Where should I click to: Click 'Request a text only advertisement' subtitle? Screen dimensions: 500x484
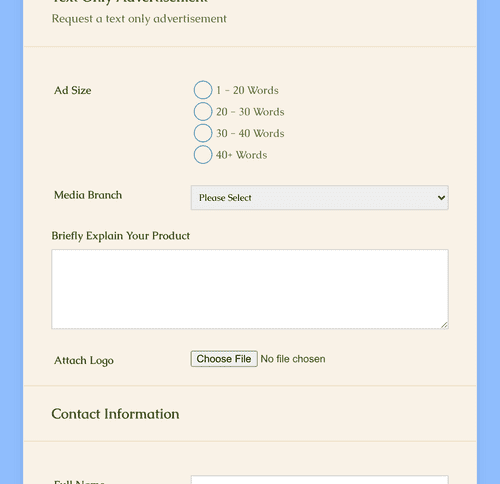(x=139, y=19)
